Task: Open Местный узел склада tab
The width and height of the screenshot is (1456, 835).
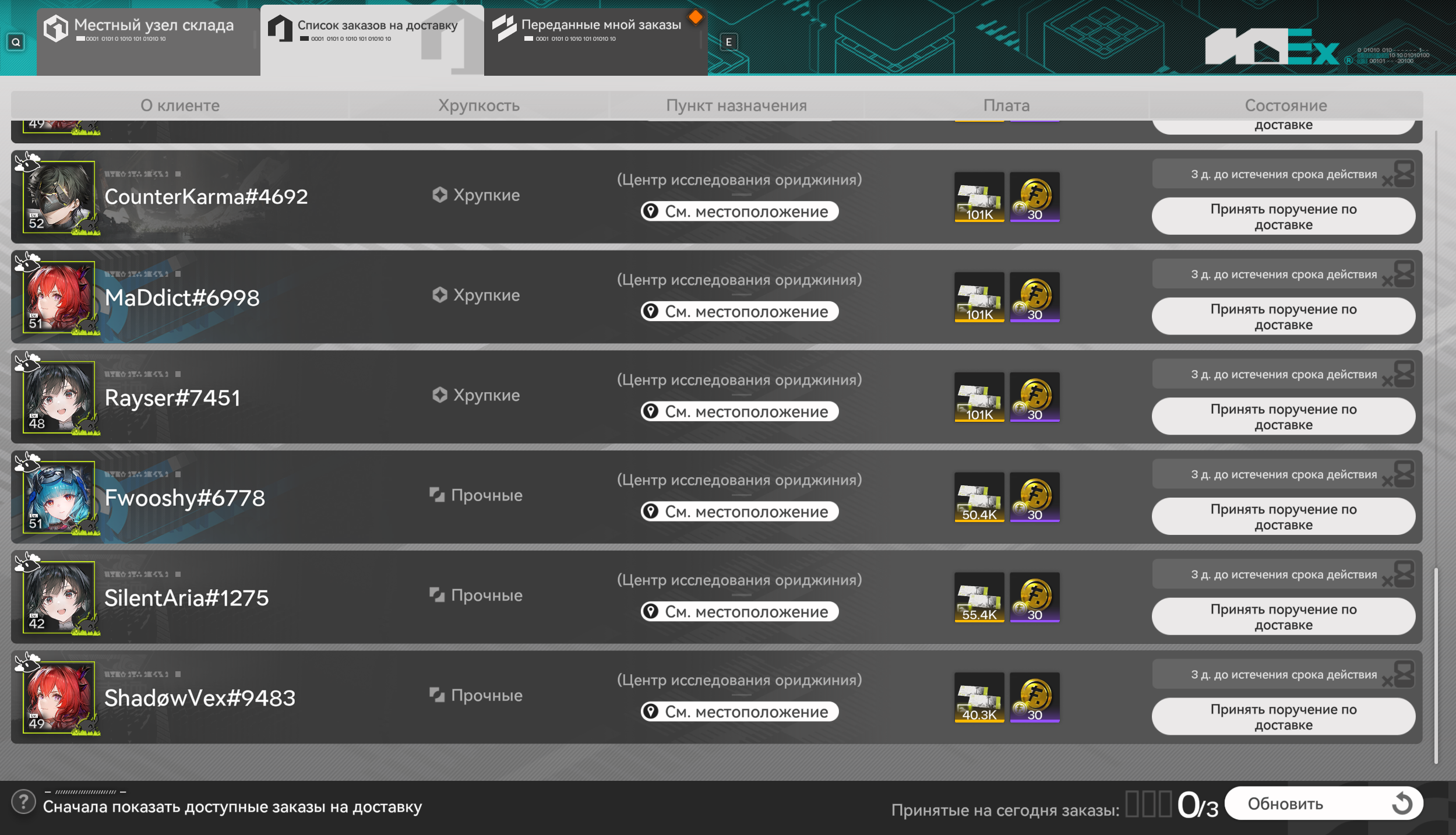Action: (x=148, y=41)
